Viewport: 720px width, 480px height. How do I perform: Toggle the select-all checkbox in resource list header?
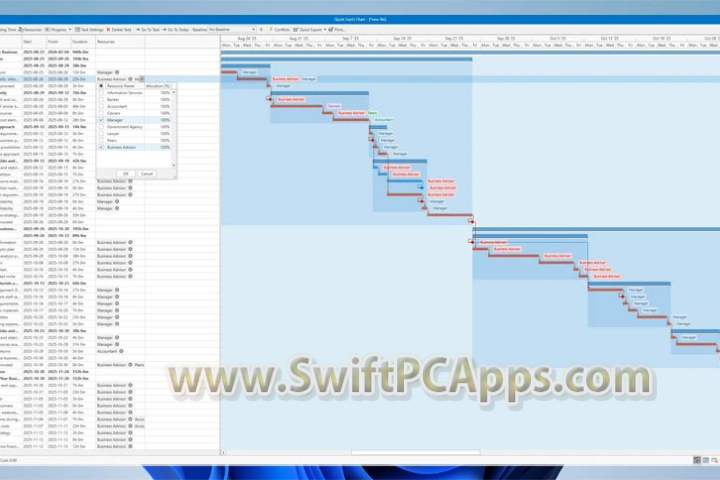(x=101, y=86)
